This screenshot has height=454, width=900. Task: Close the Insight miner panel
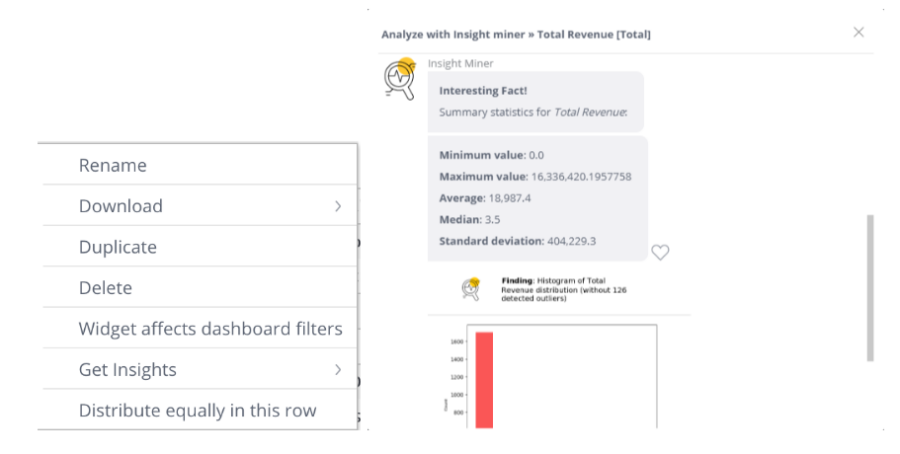point(858,32)
